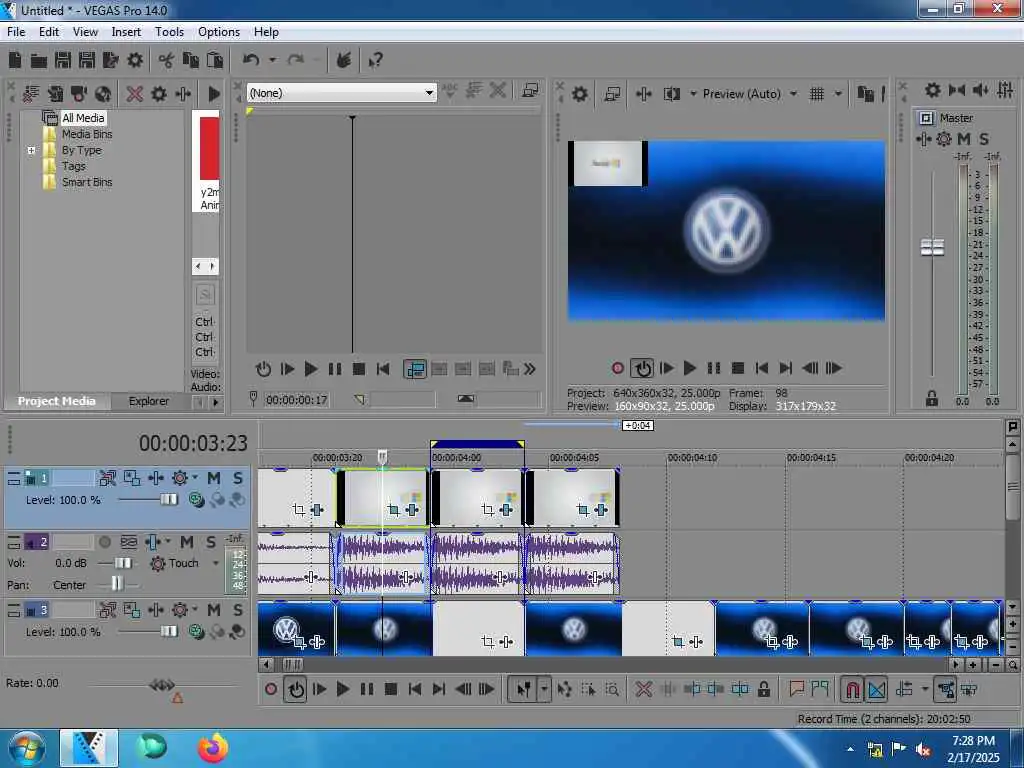This screenshot has width=1024, height=768.
Task: Play the timeline from the transport bar
Action: tap(343, 689)
